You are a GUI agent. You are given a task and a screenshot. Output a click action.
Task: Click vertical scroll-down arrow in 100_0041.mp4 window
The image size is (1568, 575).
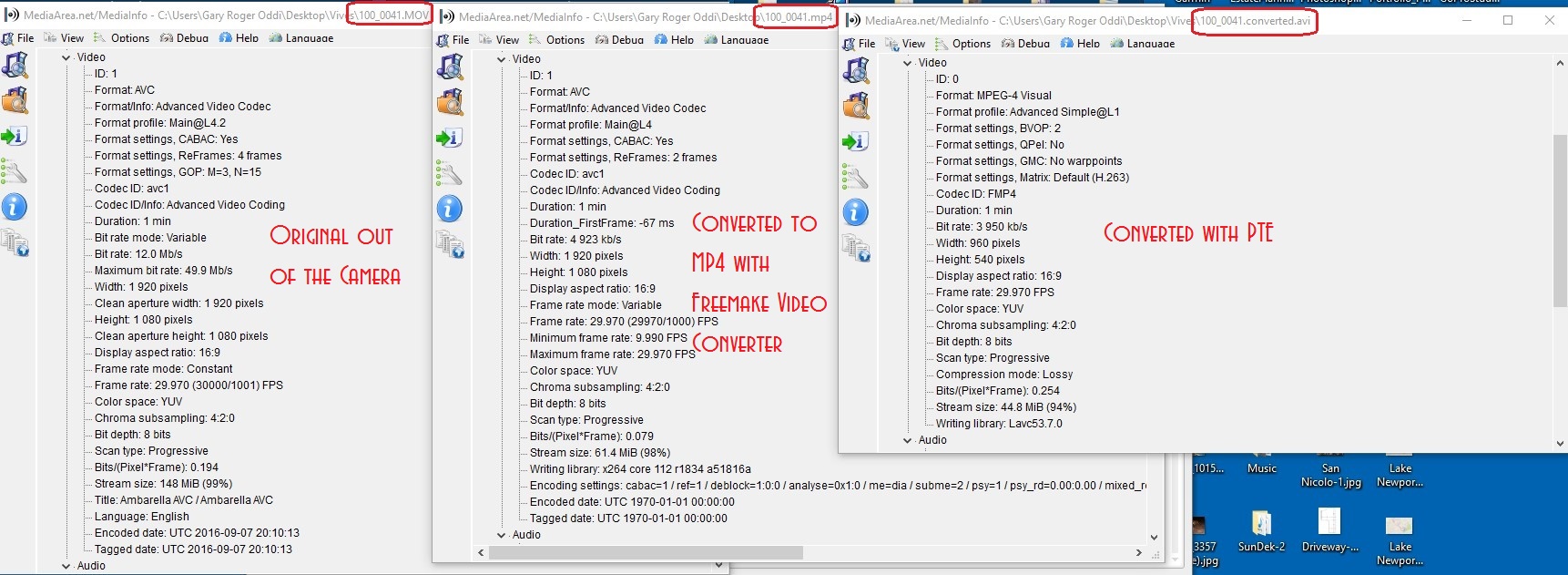(x=1154, y=538)
